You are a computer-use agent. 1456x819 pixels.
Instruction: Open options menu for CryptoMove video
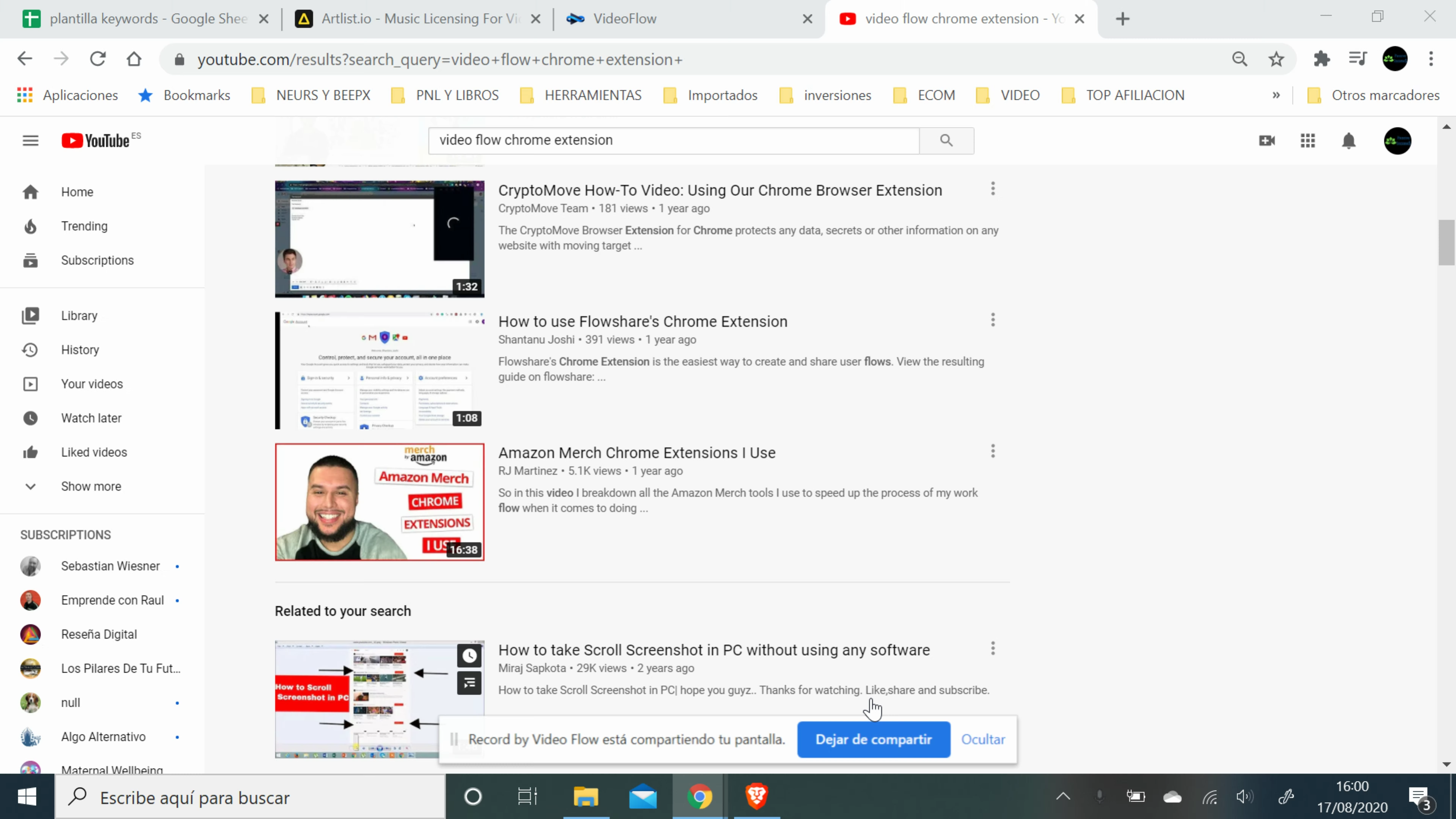[x=993, y=189]
